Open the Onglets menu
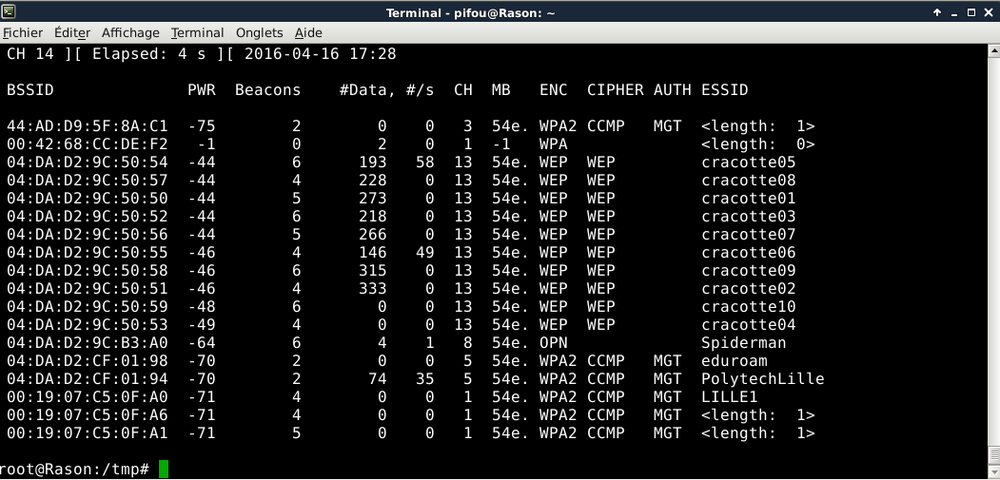This screenshot has height=480, width=1000. click(259, 33)
